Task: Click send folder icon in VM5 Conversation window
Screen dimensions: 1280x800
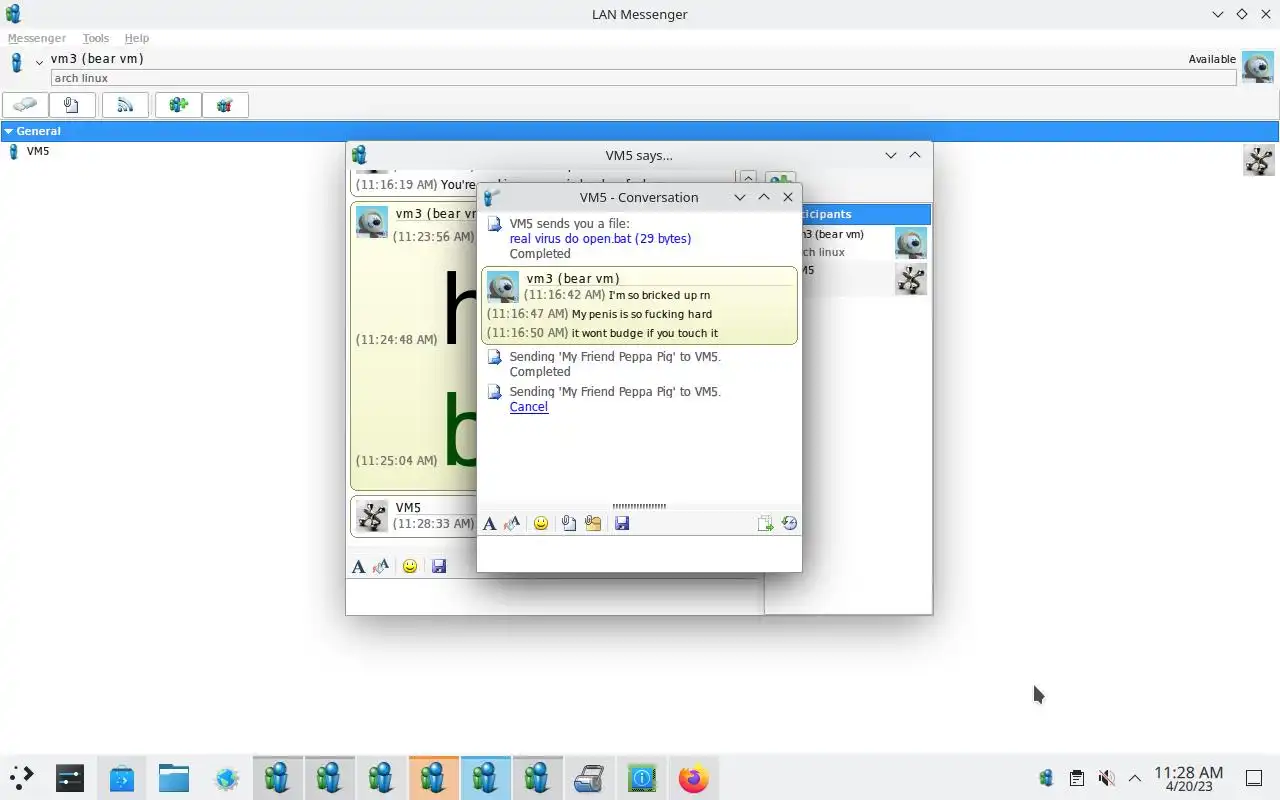Action: 593,523
